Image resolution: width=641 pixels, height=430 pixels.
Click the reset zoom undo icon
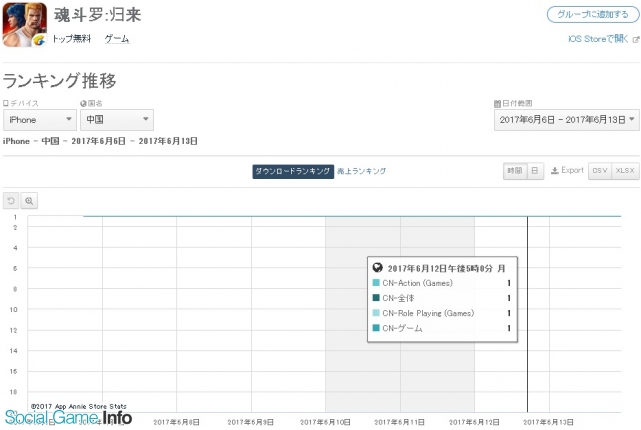[x=11, y=201]
